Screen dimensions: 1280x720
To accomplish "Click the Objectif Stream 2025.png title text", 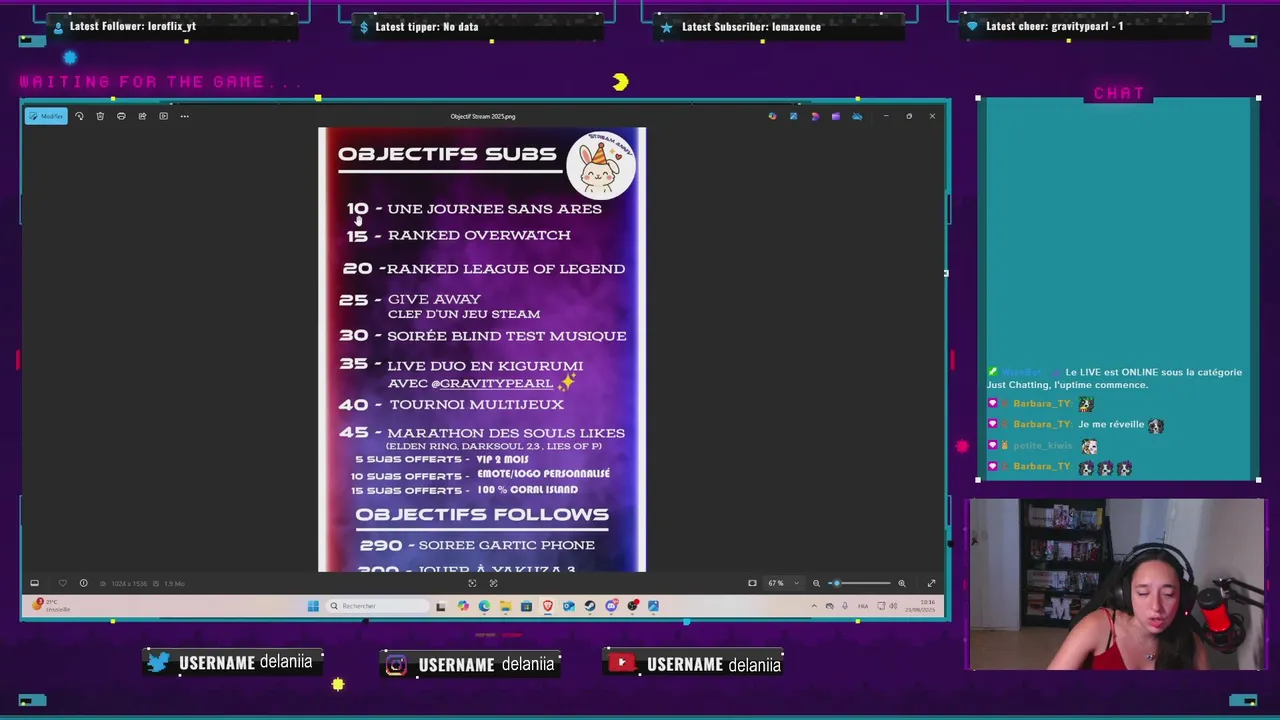I will 483,116.
